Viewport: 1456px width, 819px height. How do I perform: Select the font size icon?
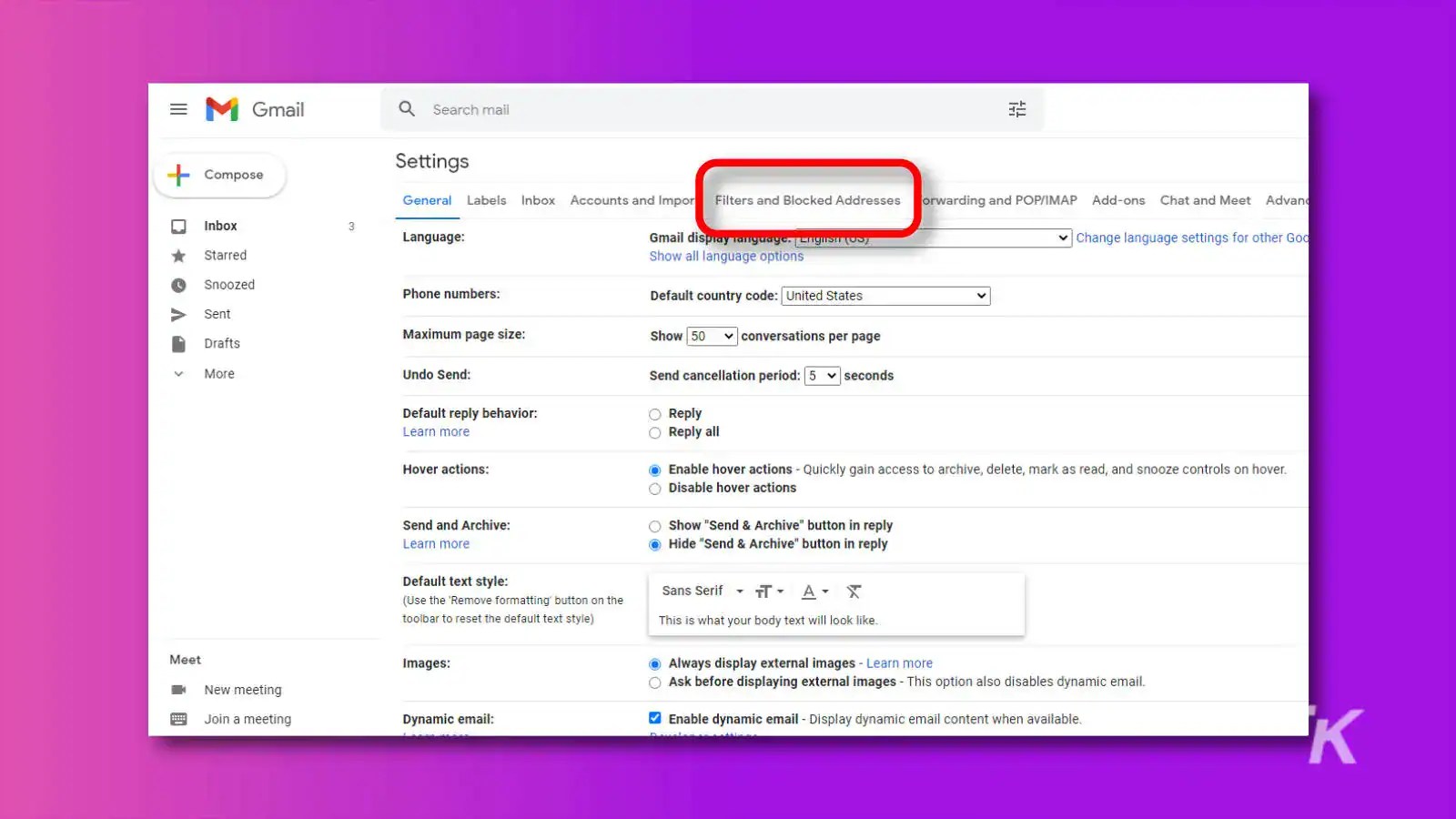coord(764,591)
